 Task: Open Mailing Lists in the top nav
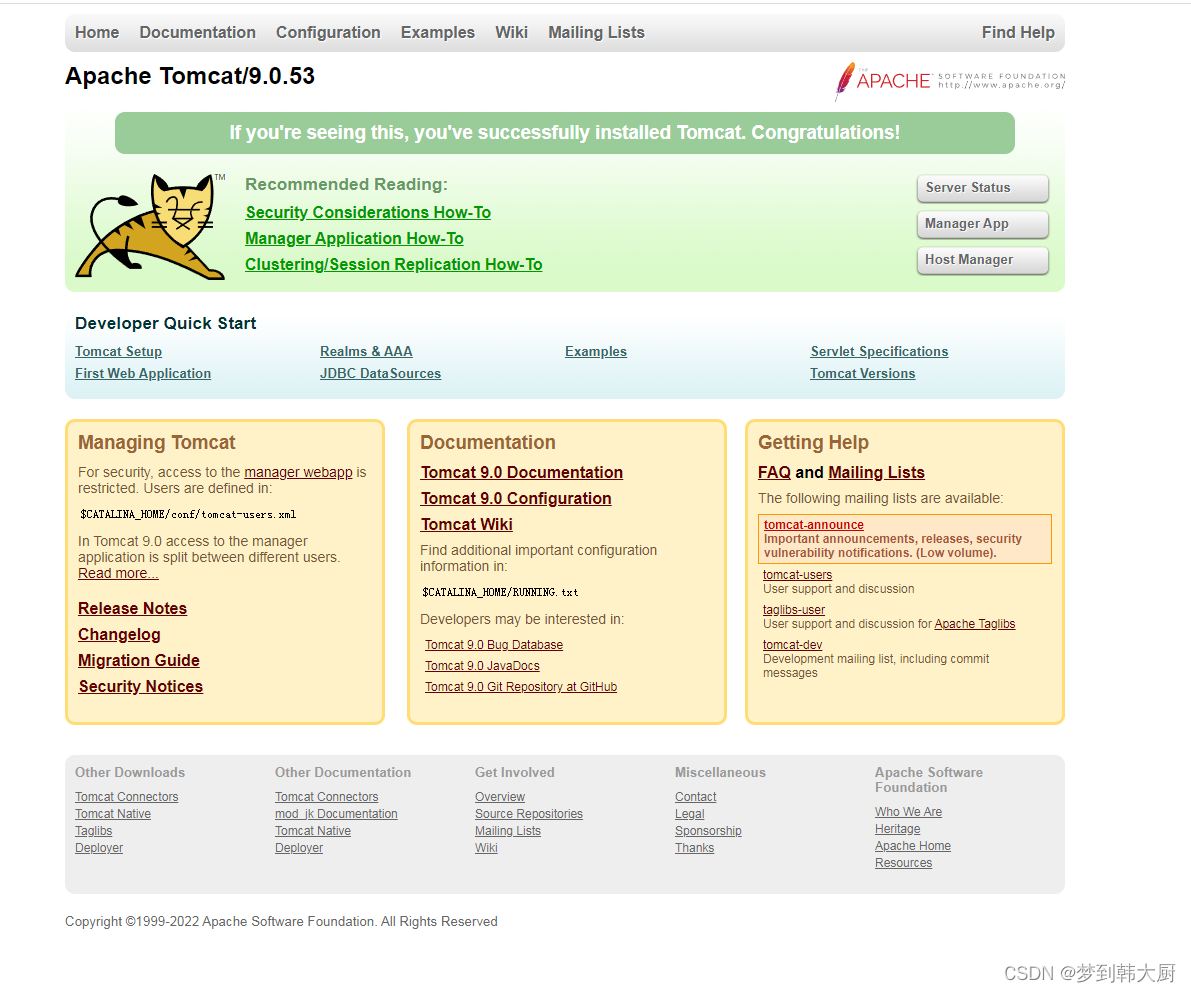click(x=596, y=33)
